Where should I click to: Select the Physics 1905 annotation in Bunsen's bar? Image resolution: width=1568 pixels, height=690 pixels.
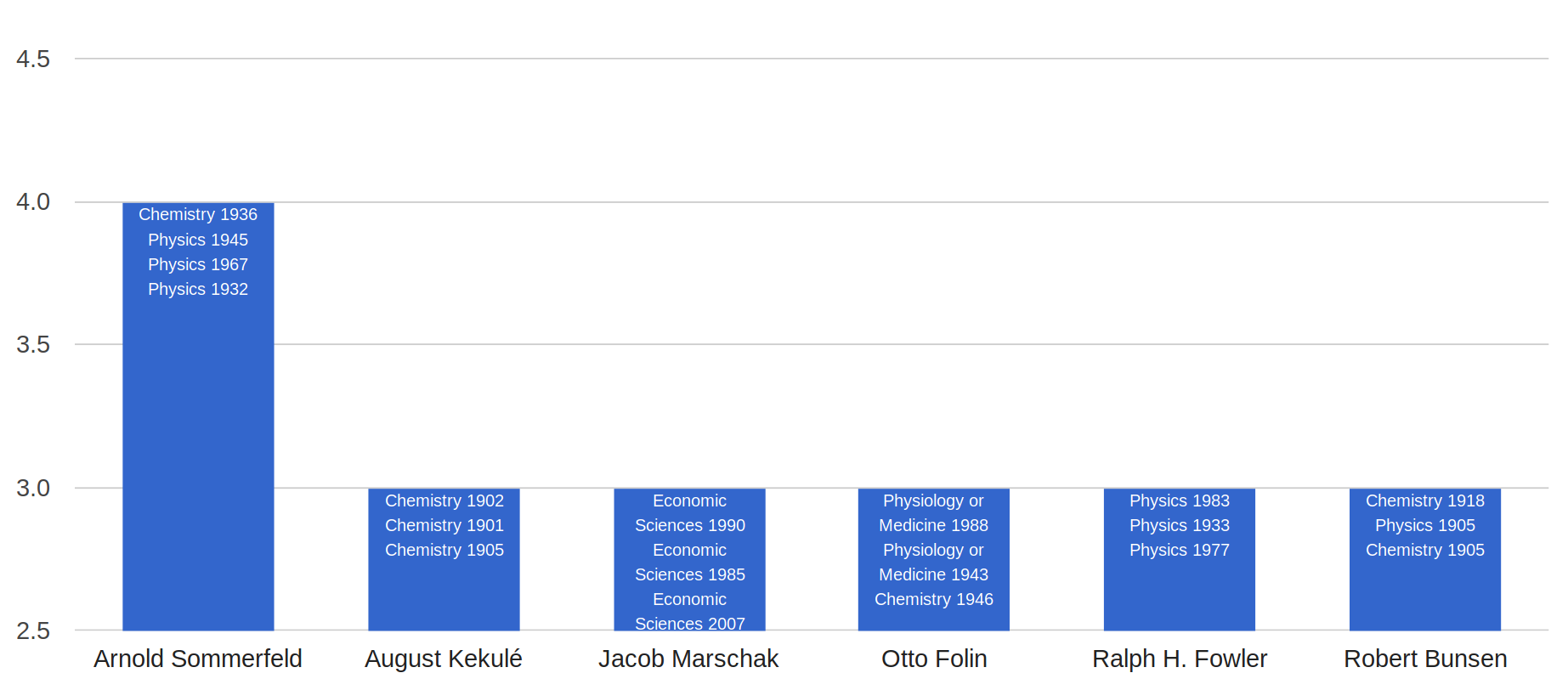pyautogui.click(x=1424, y=525)
